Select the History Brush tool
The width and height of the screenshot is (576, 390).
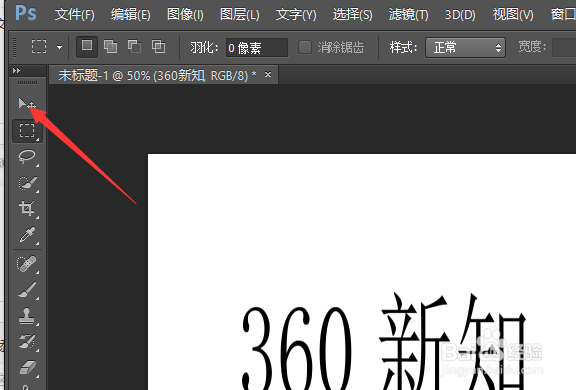click(x=27, y=342)
